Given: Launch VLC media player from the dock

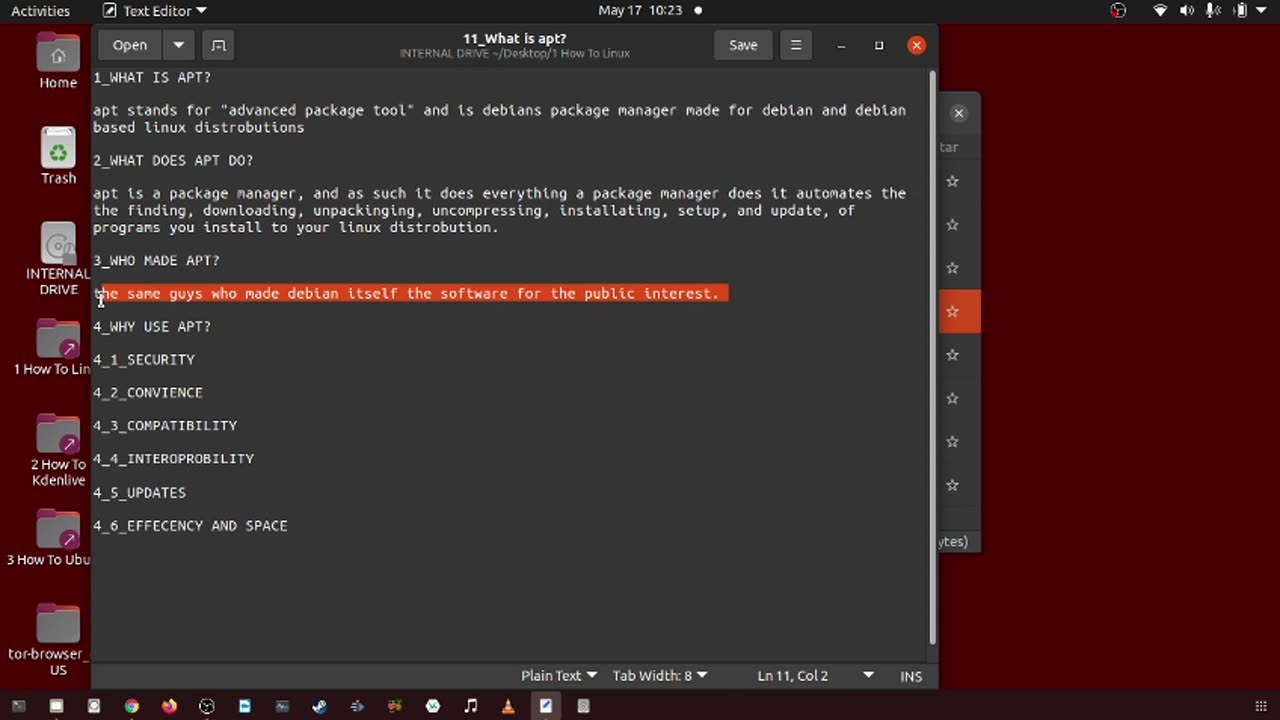Looking at the screenshot, I should 508,706.
